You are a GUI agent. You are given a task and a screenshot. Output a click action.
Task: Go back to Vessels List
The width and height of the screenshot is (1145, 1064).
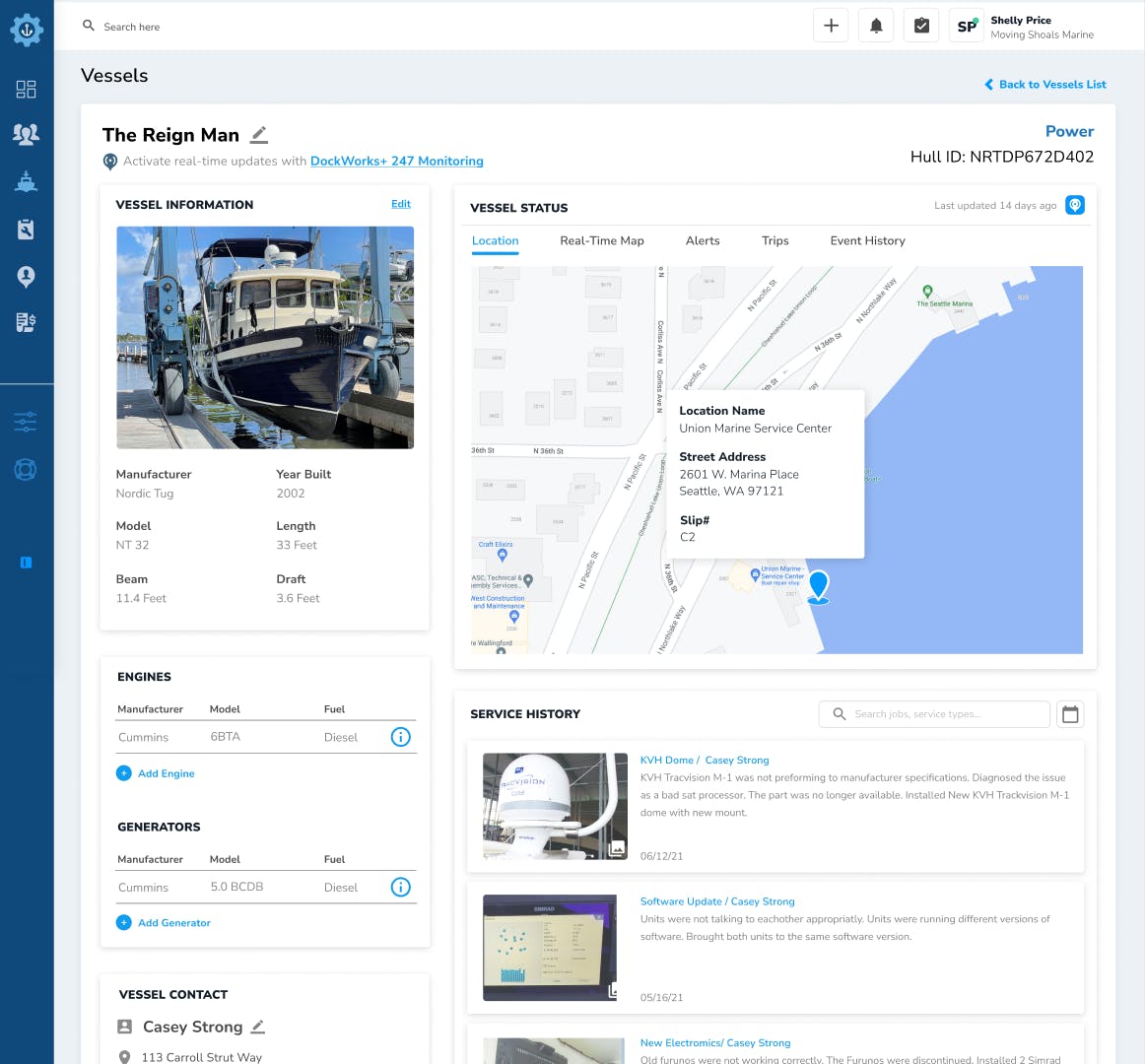coord(1045,85)
